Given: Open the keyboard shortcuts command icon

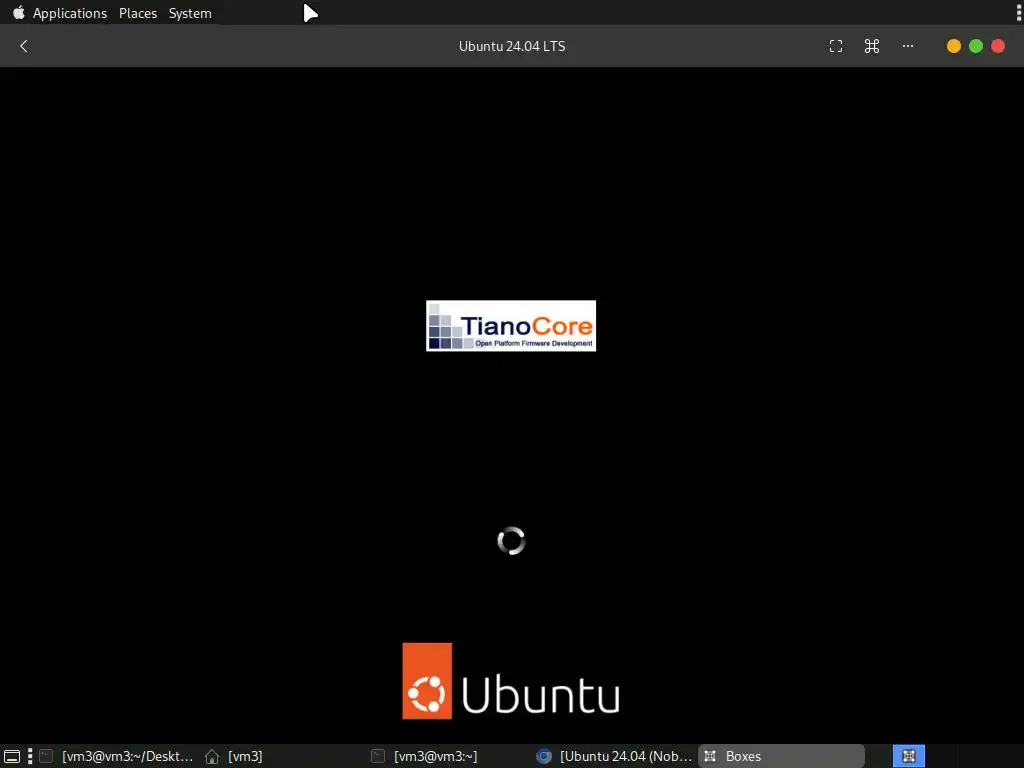Looking at the screenshot, I should click(x=872, y=46).
